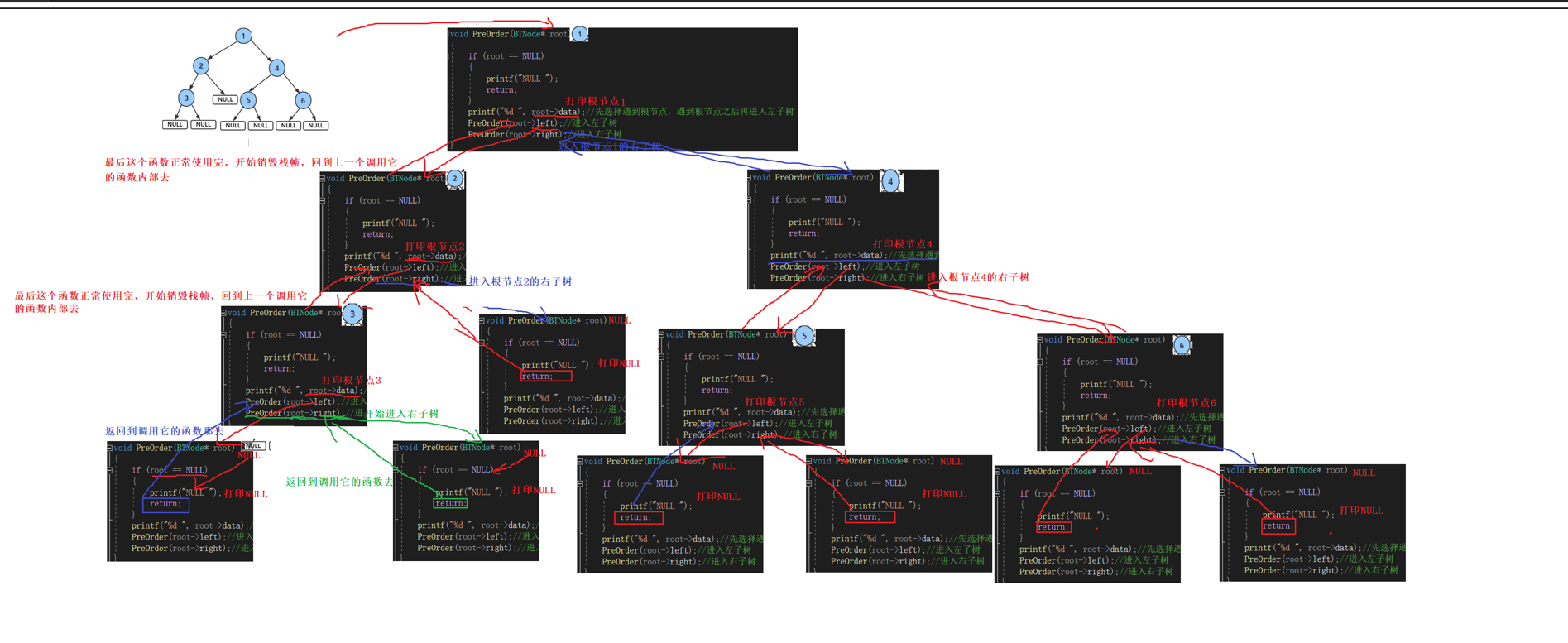Click the red annotation 打印根节点1
1568x643 pixels.
click(596, 101)
